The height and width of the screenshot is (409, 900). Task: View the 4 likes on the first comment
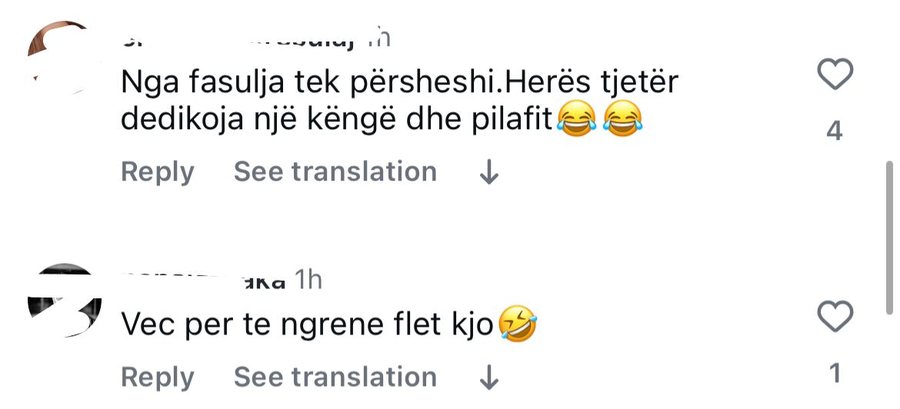coord(835,130)
